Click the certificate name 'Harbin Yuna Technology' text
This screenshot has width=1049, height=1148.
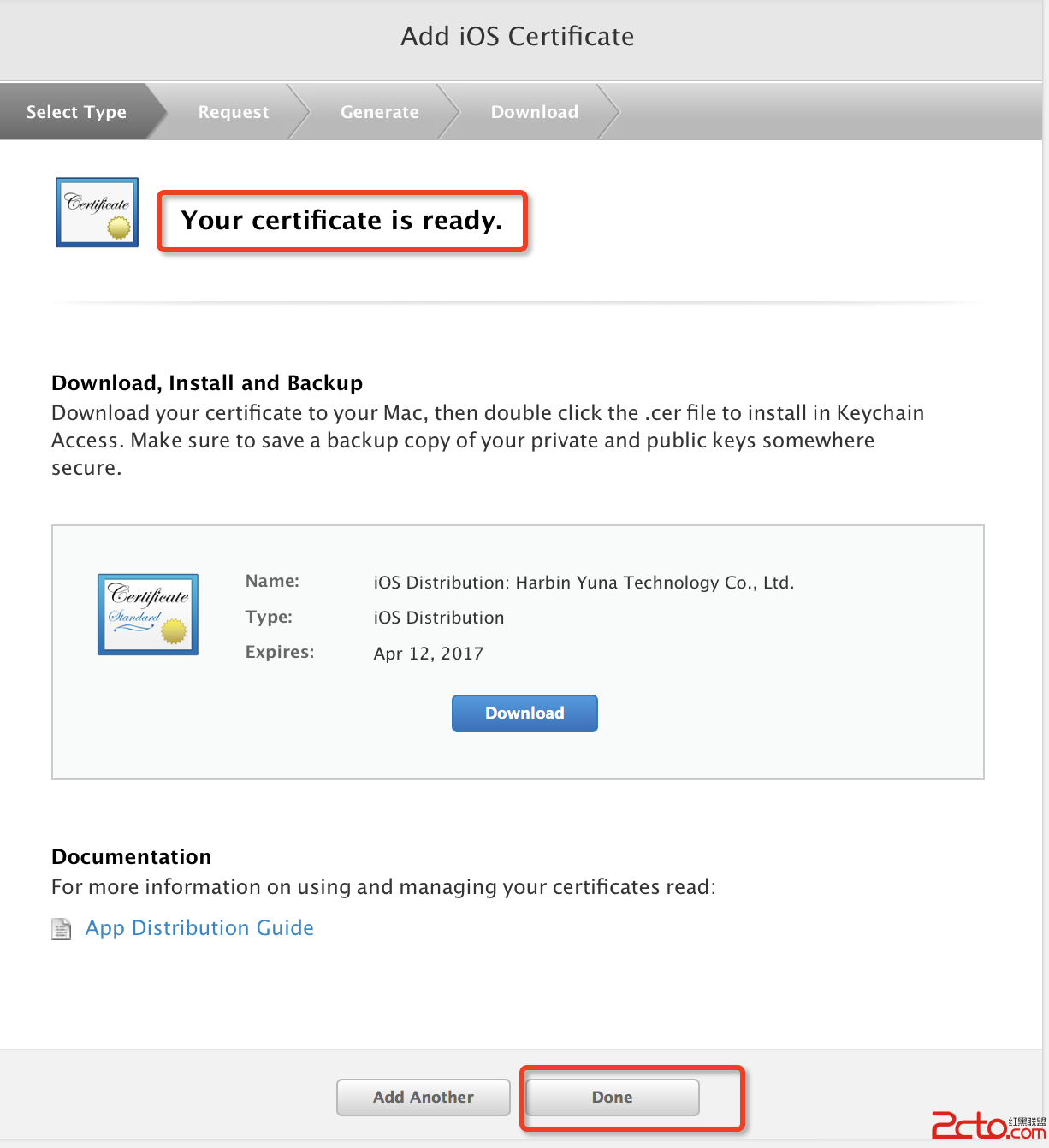(x=584, y=583)
